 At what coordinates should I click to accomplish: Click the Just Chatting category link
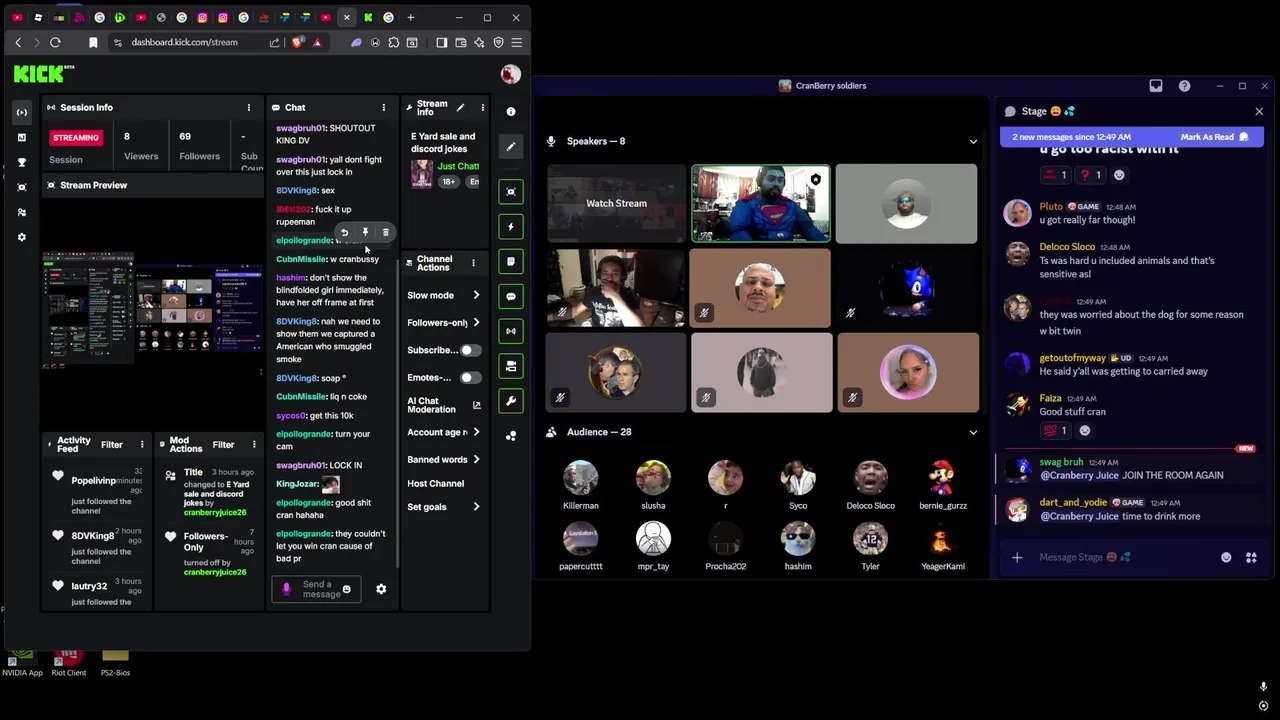tap(458, 166)
